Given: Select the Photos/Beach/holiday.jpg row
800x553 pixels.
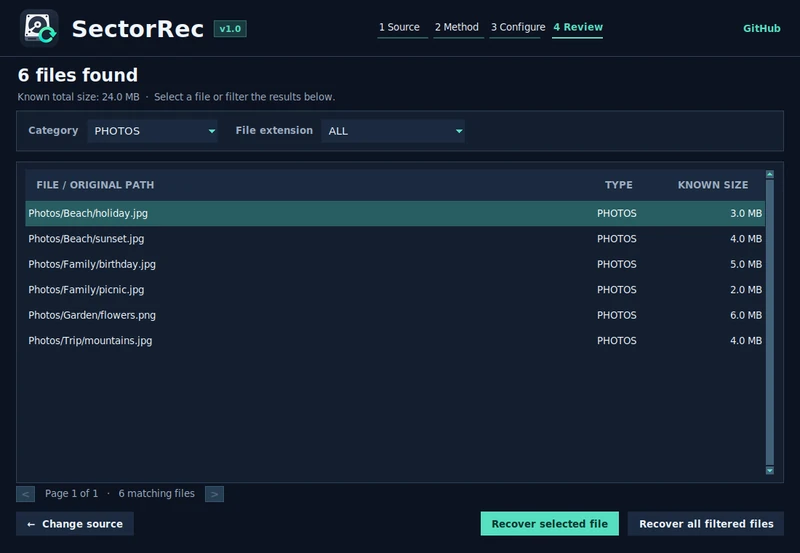Looking at the screenshot, I should [395, 213].
